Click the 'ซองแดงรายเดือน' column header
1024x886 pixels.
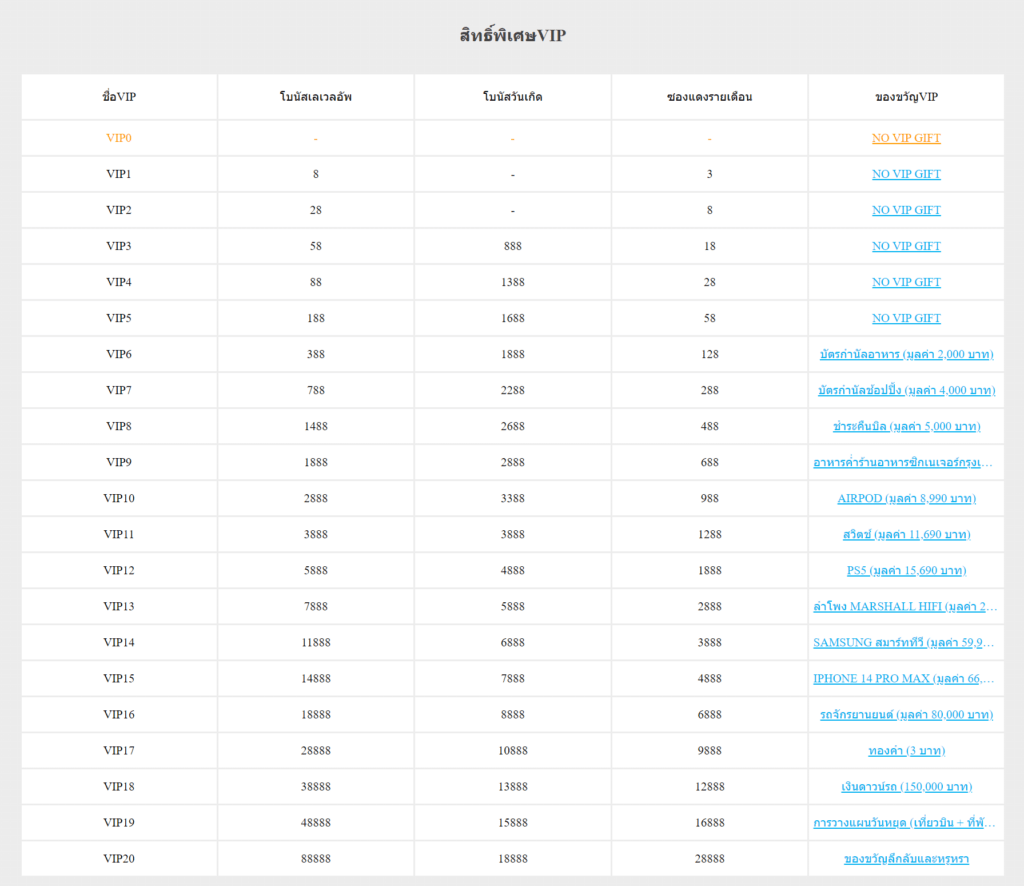[709, 97]
